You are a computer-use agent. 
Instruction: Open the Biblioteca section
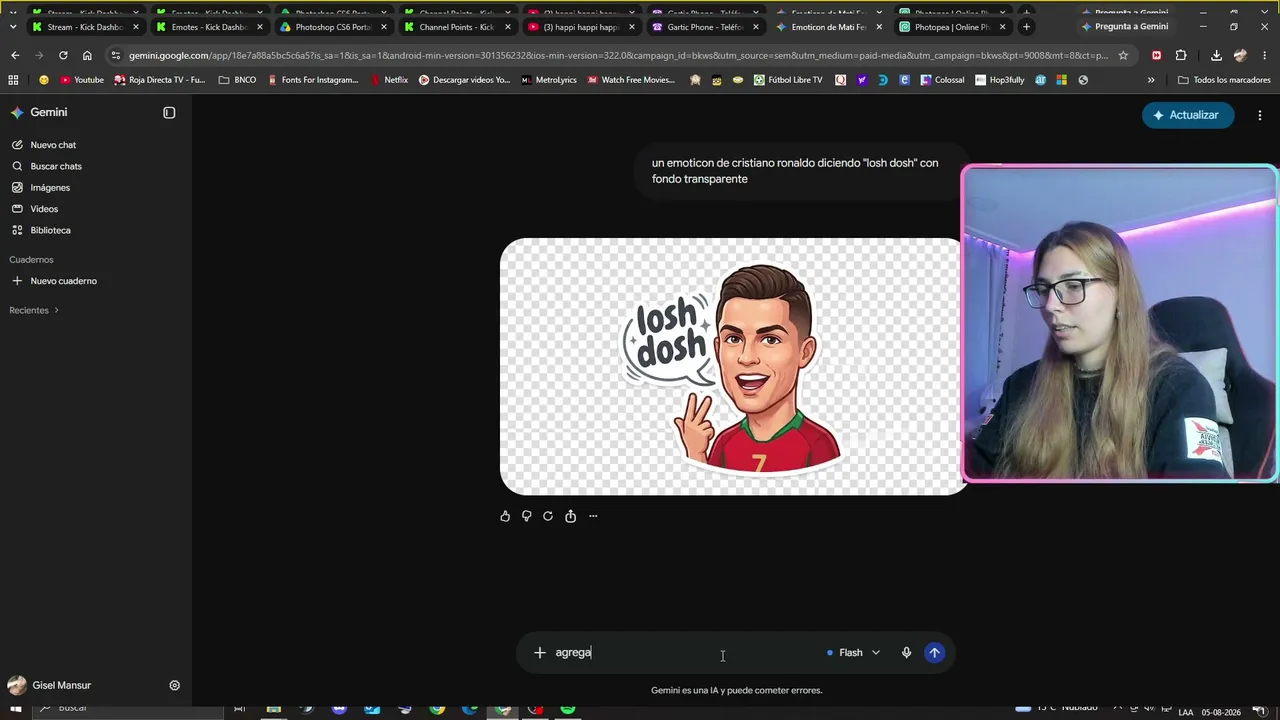coord(50,230)
